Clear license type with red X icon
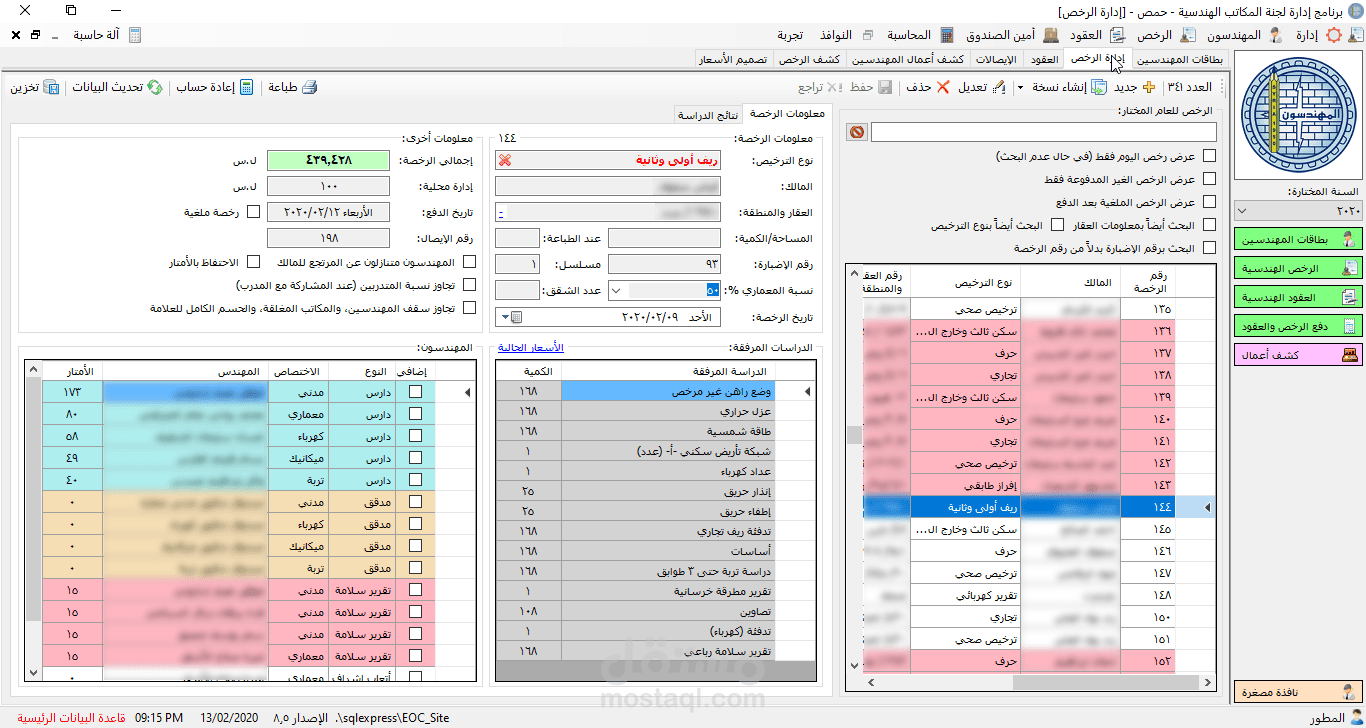 (x=505, y=160)
